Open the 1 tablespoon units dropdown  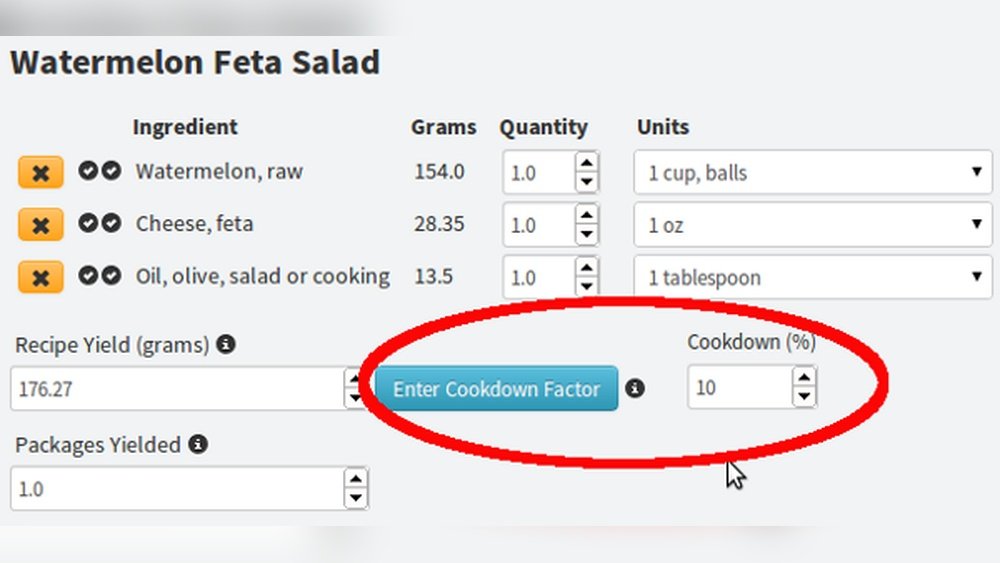coord(812,277)
